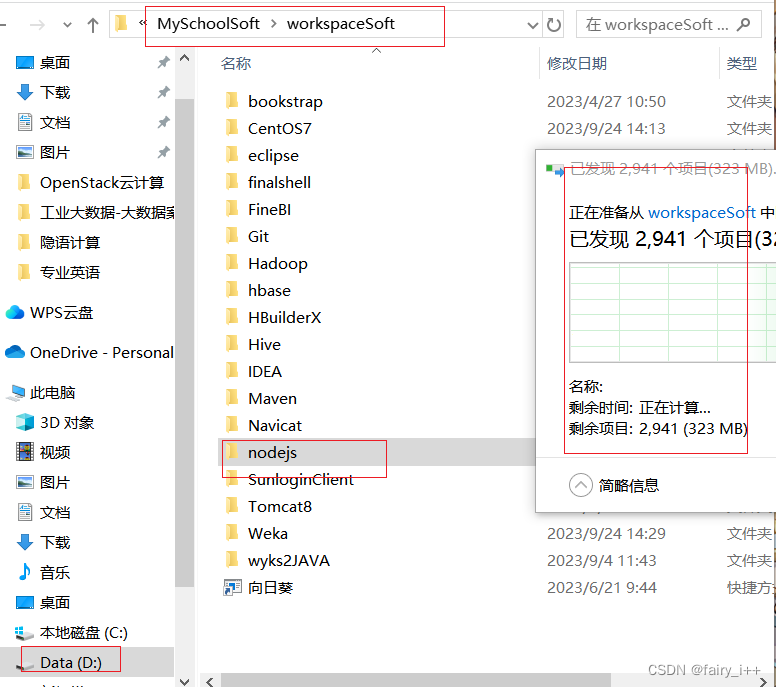Select the Hive folder icon
This screenshot has width=776, height=687.
pyautogui.click(x=232, y=344)
